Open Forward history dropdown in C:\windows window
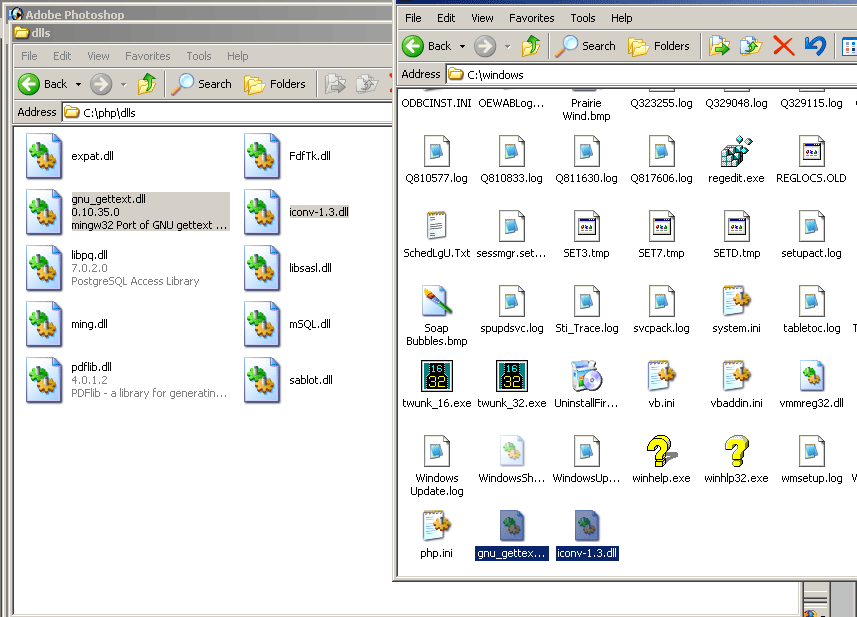This screenshot has height=617, width=857. (508, 46)
